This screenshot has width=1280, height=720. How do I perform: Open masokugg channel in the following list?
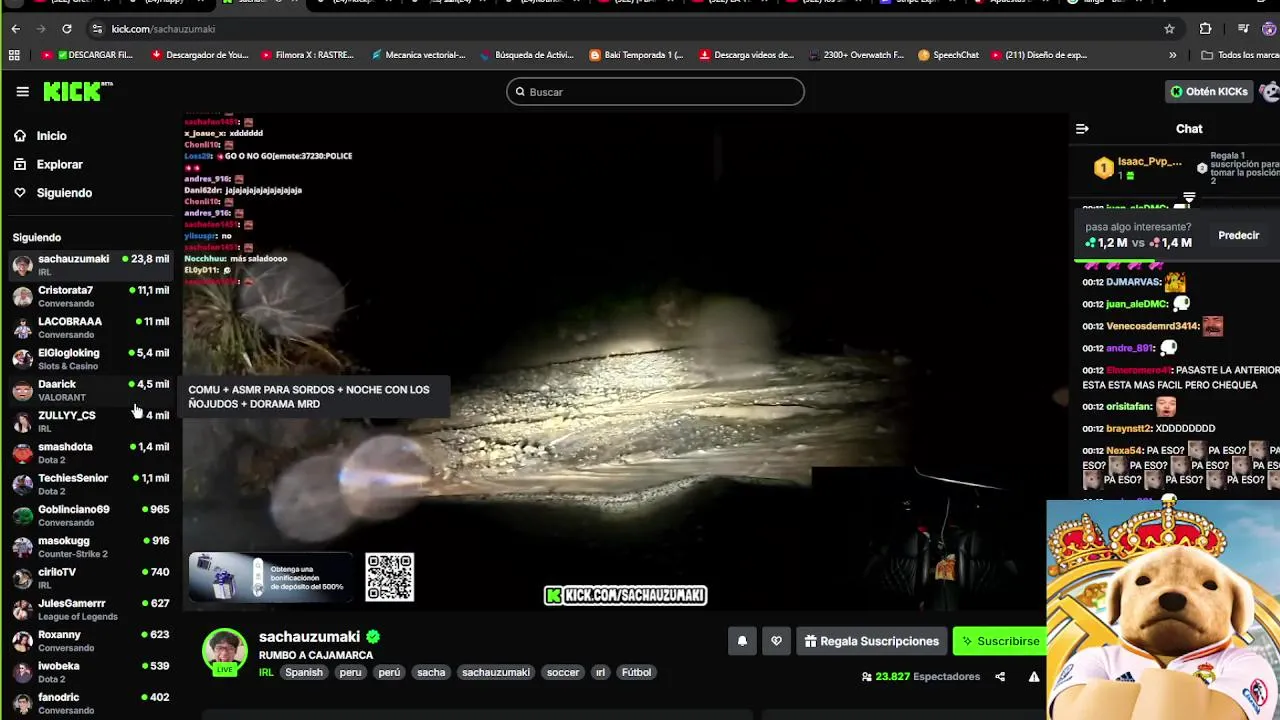click(x=91, y=547)
